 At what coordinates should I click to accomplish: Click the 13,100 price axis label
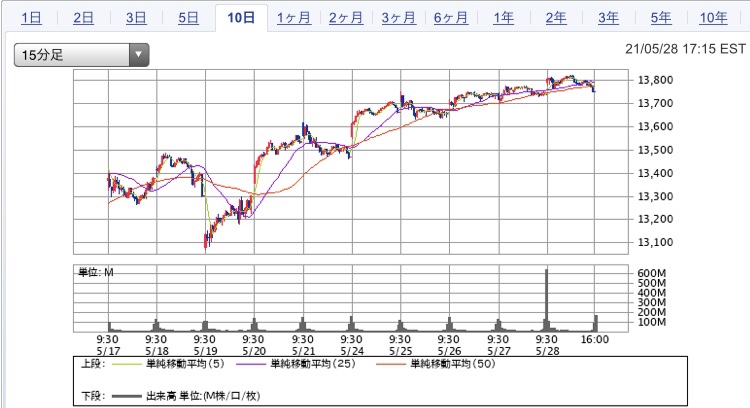[x=655, y=242]
